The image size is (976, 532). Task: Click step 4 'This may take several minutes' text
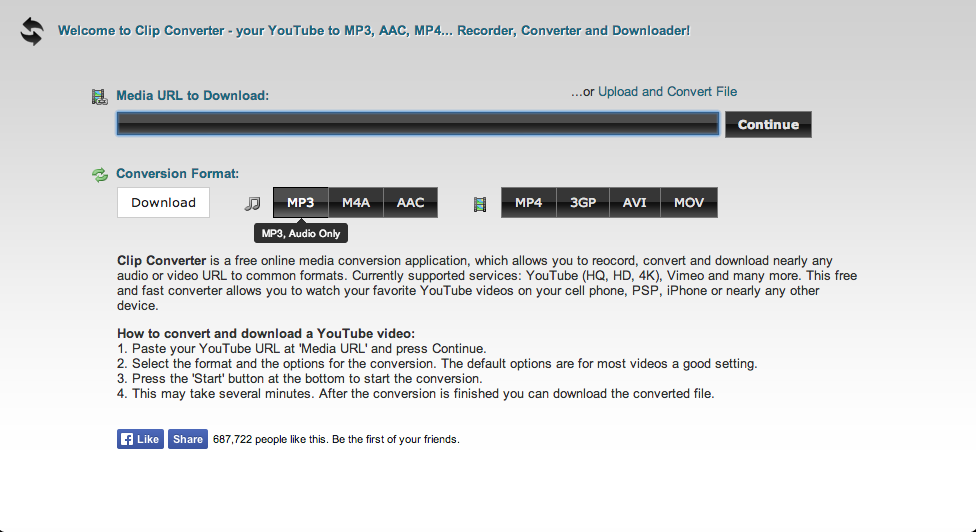tap(416, 393)
